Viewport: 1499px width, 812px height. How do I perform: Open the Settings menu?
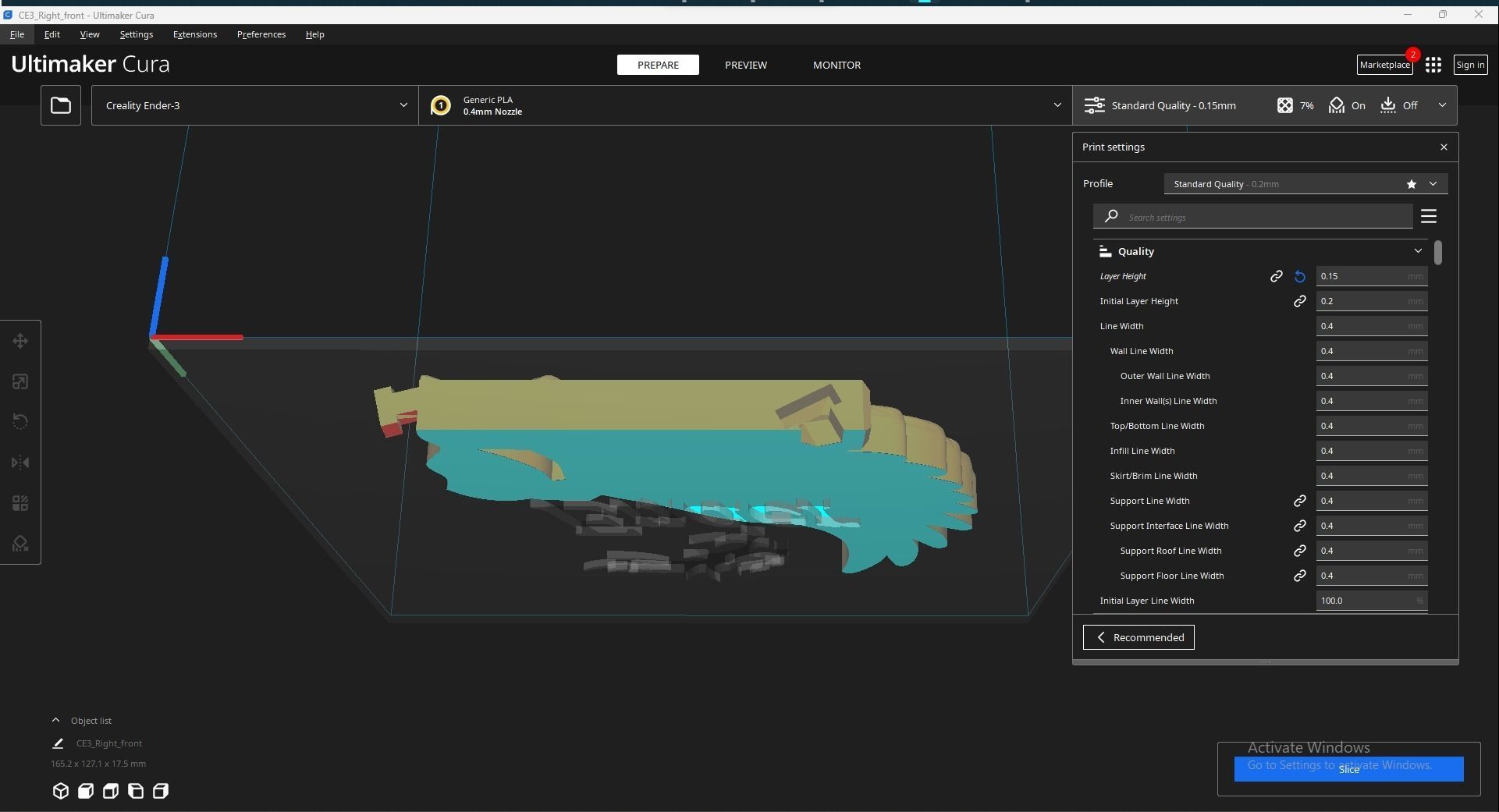[x=137, y=34]
